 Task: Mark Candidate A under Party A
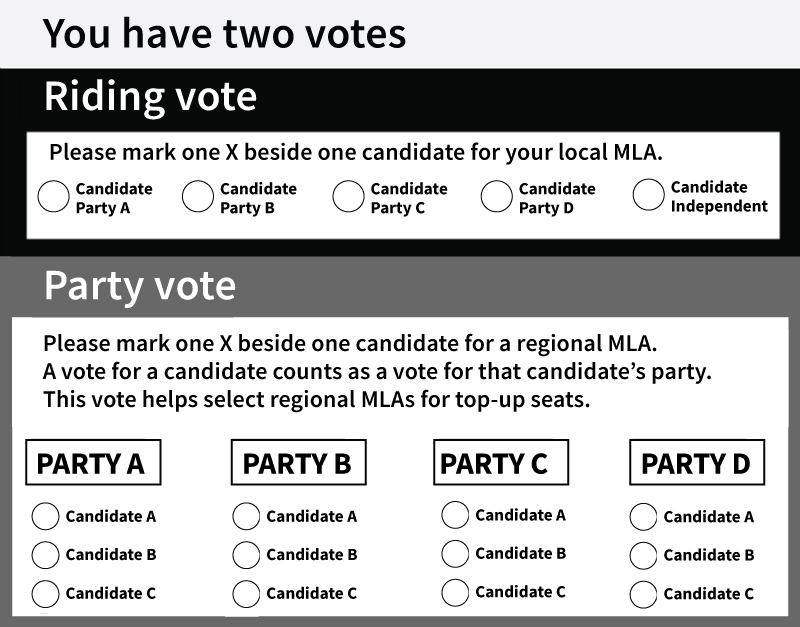pyautogui.click(x=45, y=516)
